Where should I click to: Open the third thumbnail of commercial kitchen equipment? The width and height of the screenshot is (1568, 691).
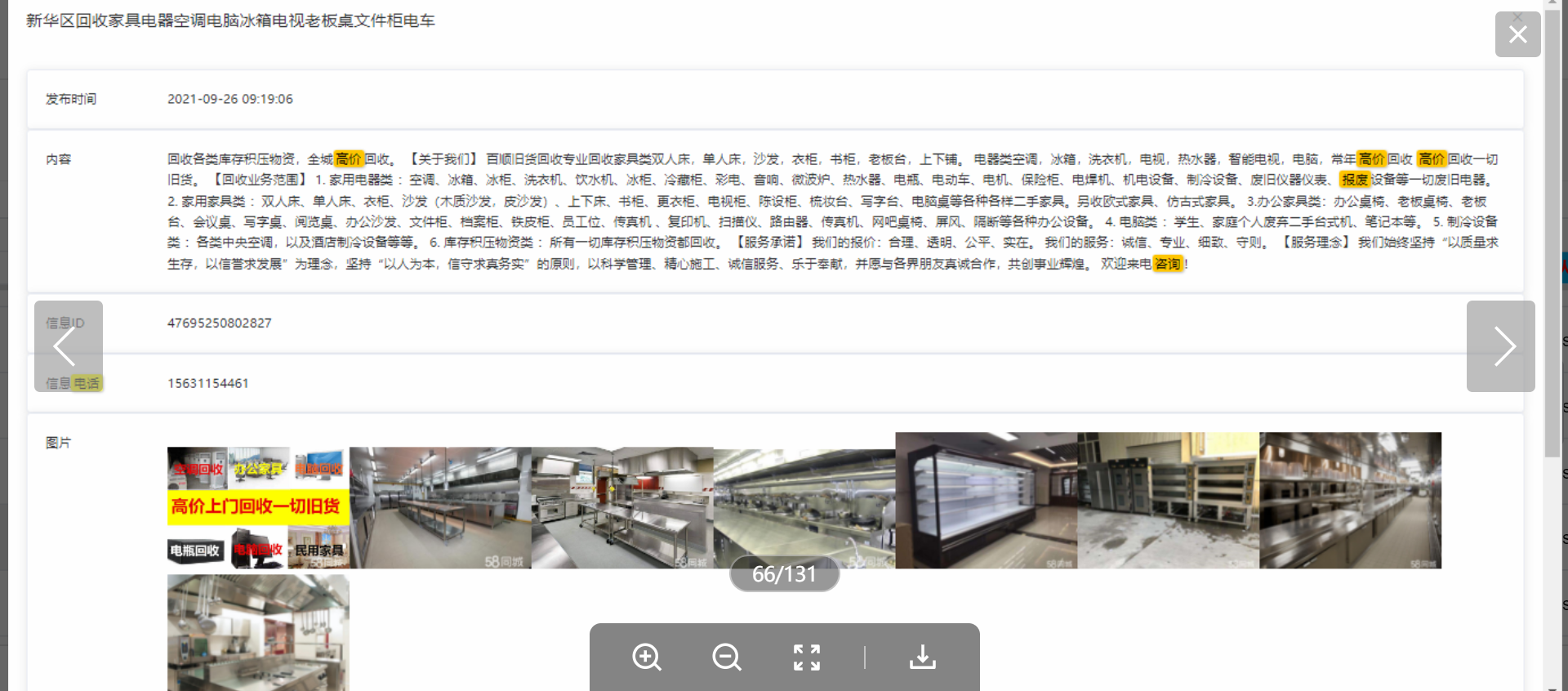point(622,507)
